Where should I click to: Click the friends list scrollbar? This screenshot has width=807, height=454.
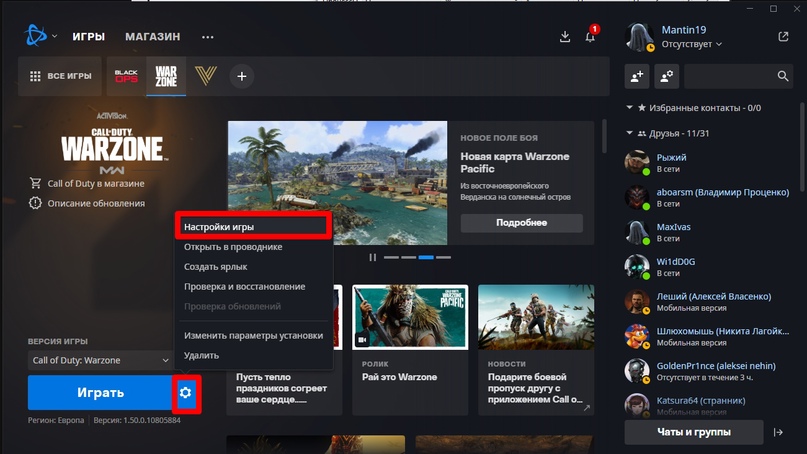[x=802, y=147]
